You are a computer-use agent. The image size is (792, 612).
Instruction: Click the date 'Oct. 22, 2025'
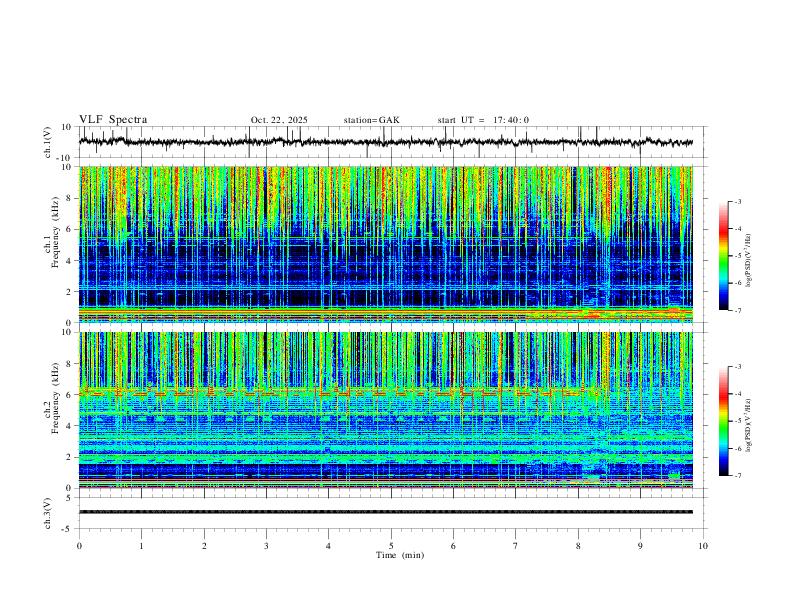[279, 120]
